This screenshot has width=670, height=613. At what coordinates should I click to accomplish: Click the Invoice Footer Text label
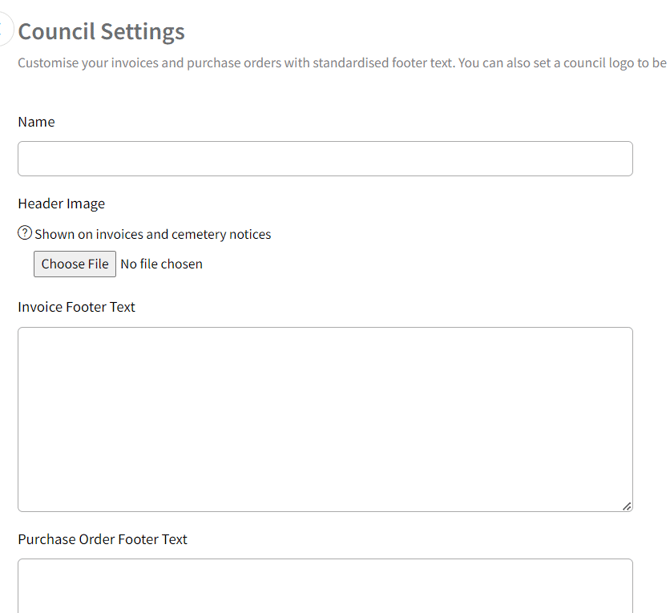pyautogui.click(x=77, y=307)
